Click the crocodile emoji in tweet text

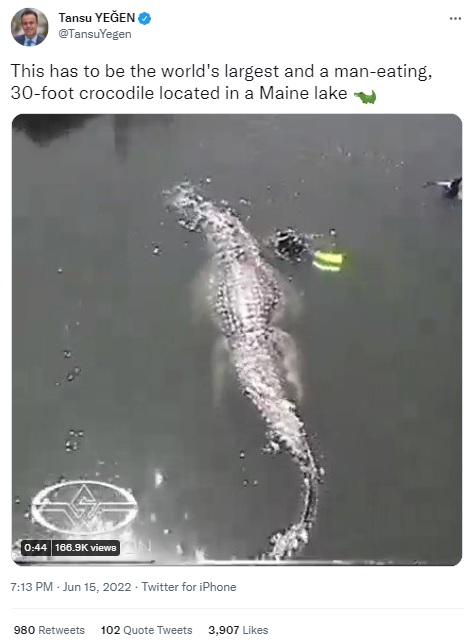coord(365,97)
